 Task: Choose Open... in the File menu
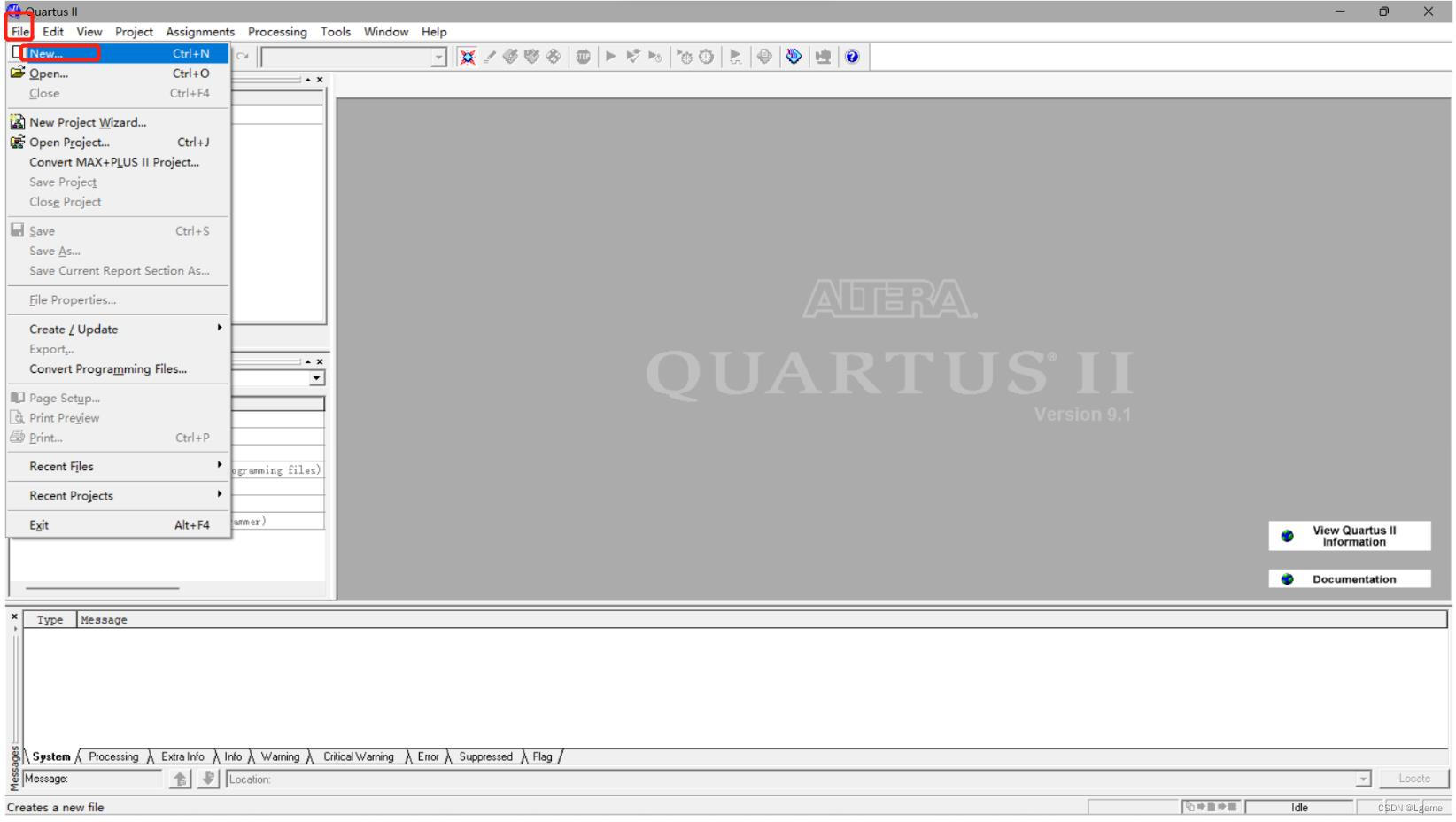tap(118, 74)
